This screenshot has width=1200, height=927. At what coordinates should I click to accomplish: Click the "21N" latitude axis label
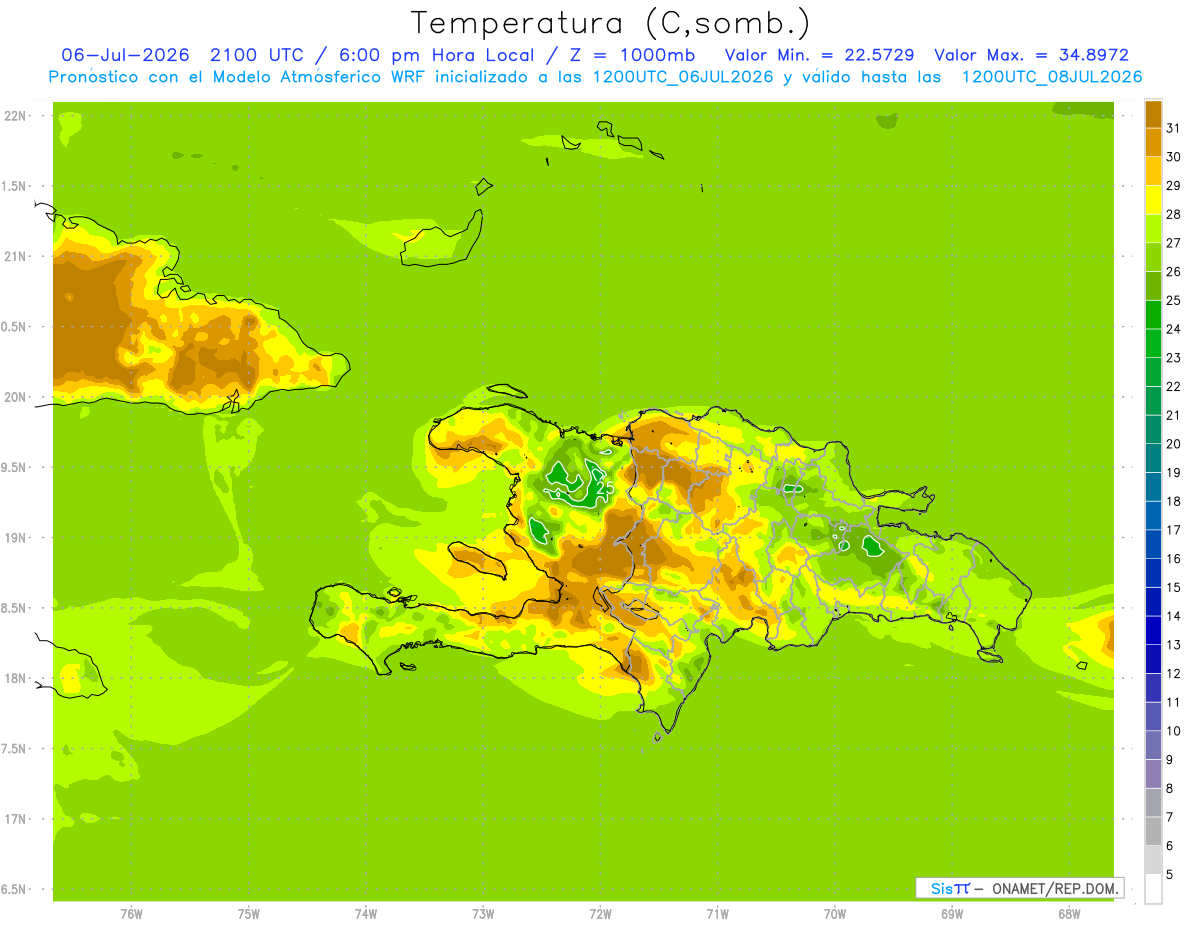click(x=17, y=257)
